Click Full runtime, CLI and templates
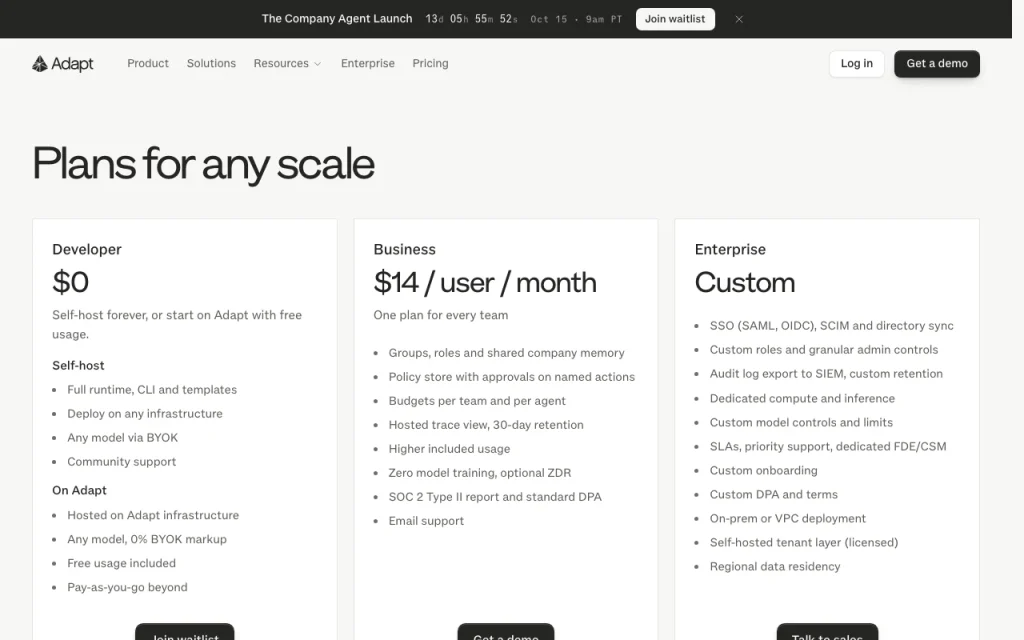 [152, 390]
